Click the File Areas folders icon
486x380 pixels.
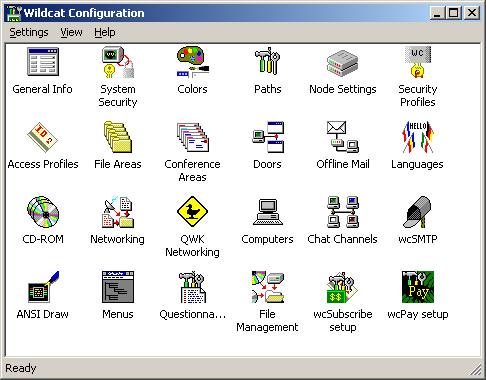pos(118,137)
